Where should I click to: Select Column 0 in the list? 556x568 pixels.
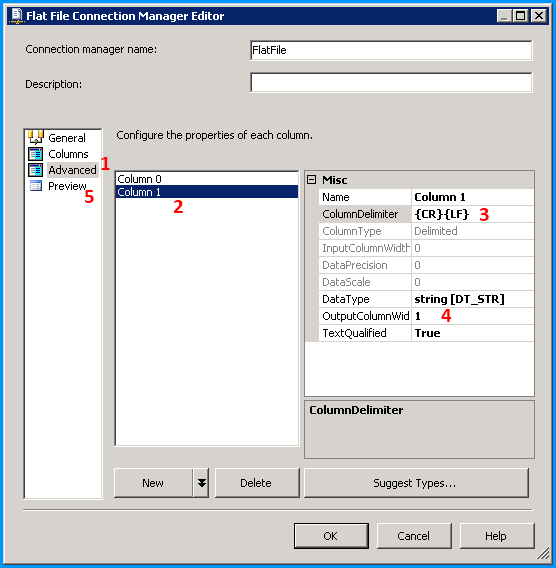(x=206, y=179)
